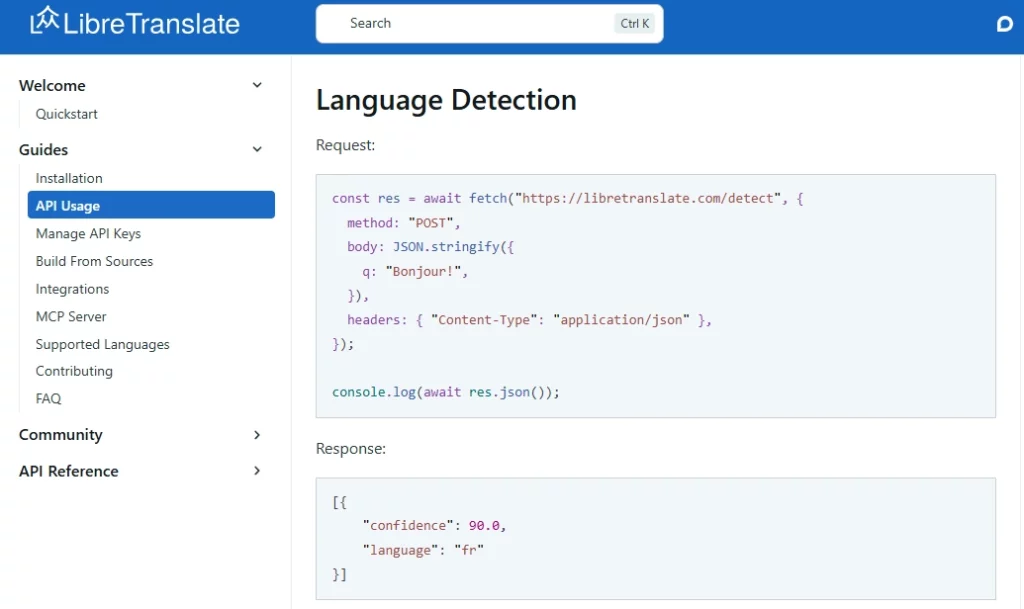Open the FAQ page
The height and width of the screenshot is (609, 1024).
[x=48, y=398]
